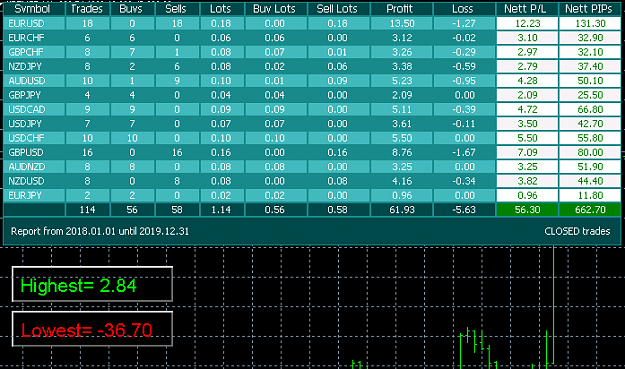Click AUDUSD Nett P/L value 4.28

coord(527,80)
